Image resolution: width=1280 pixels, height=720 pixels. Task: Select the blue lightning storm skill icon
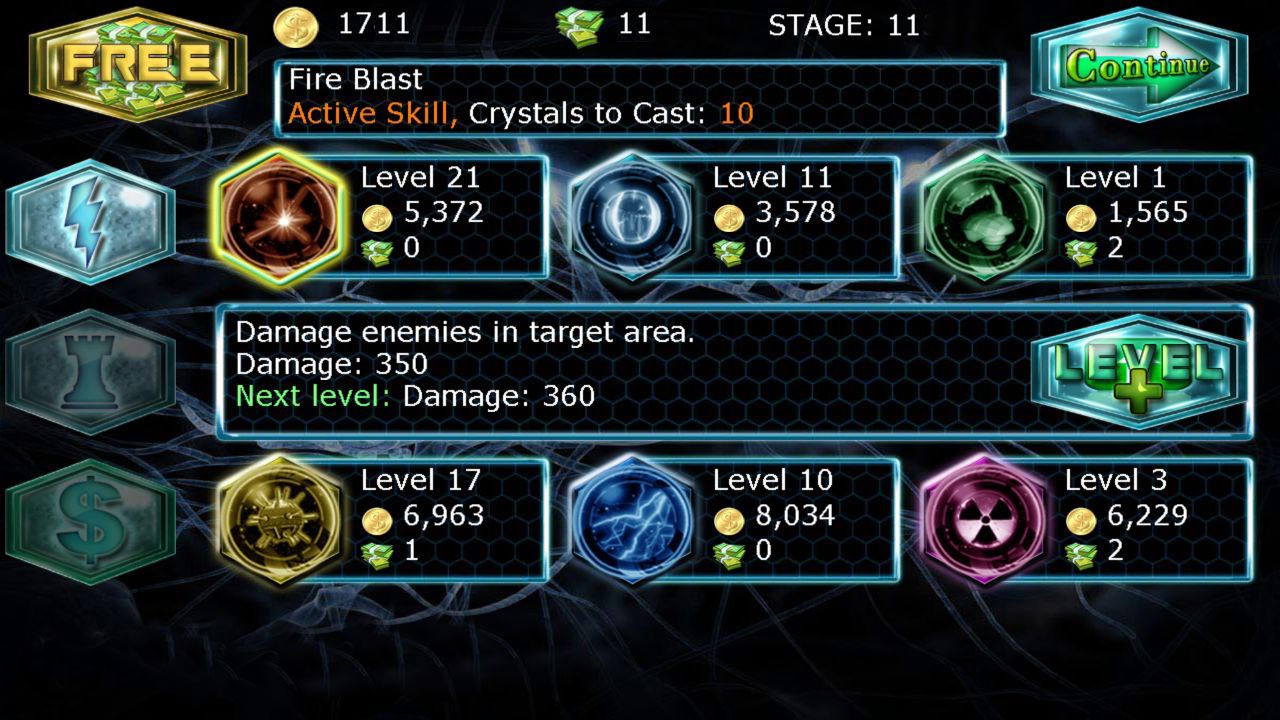point(631,519)
